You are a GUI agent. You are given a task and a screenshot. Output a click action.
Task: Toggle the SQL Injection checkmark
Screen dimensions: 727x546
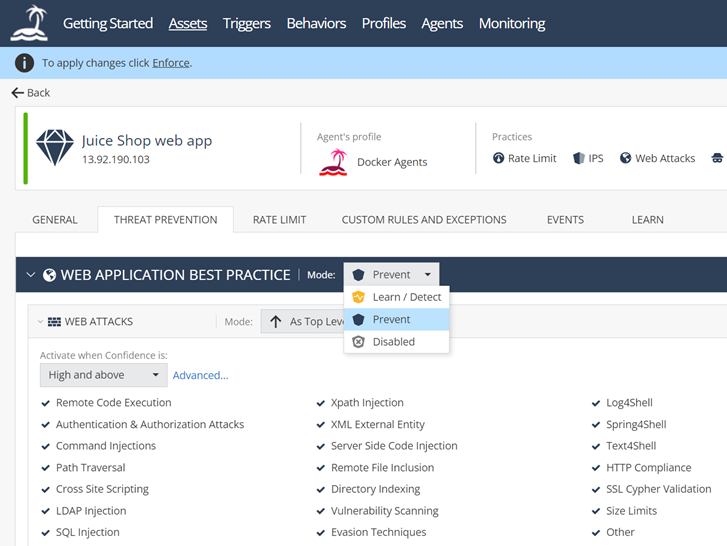(45, 533)
